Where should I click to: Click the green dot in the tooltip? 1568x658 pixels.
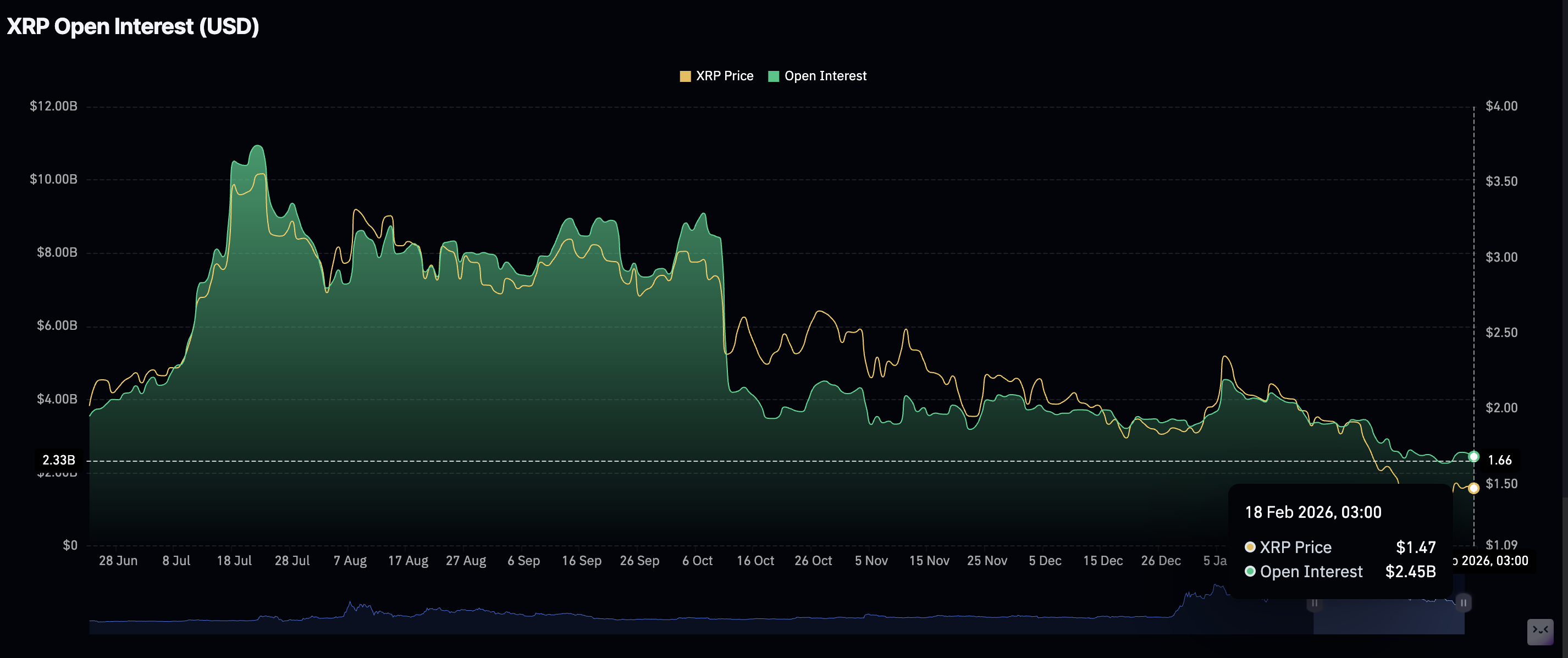[1250, 572]
